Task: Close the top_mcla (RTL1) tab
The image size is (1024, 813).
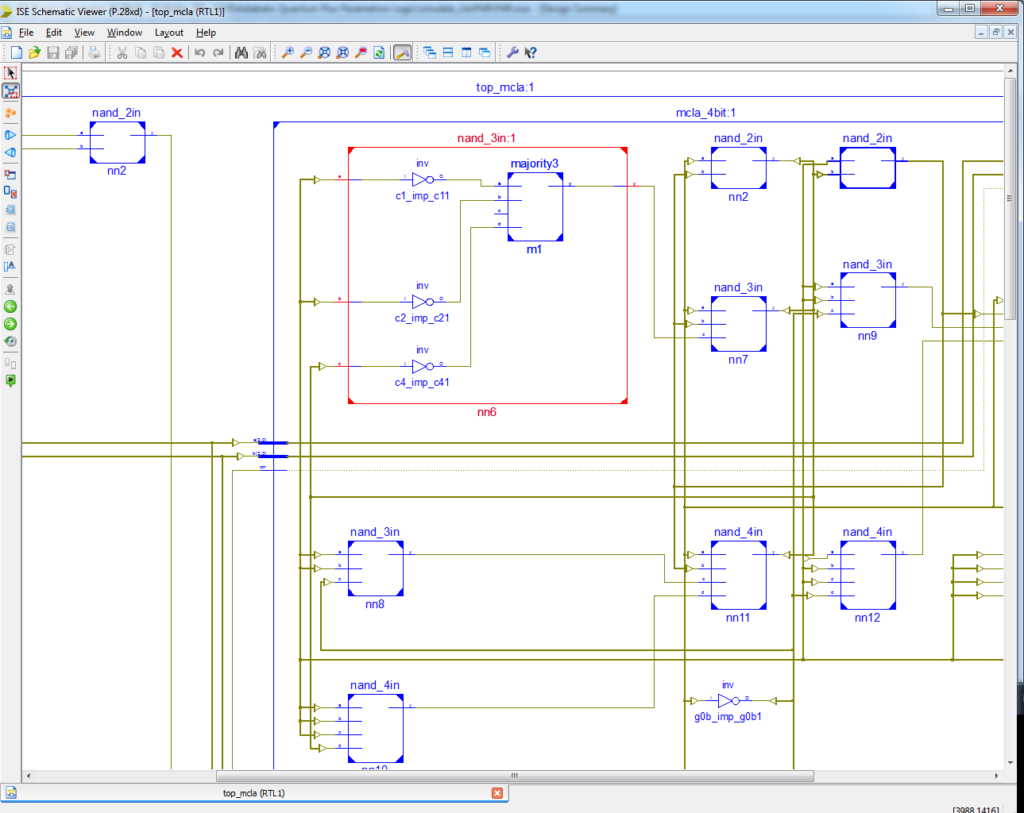Action: pyautogui.click(x=497, y=793)
